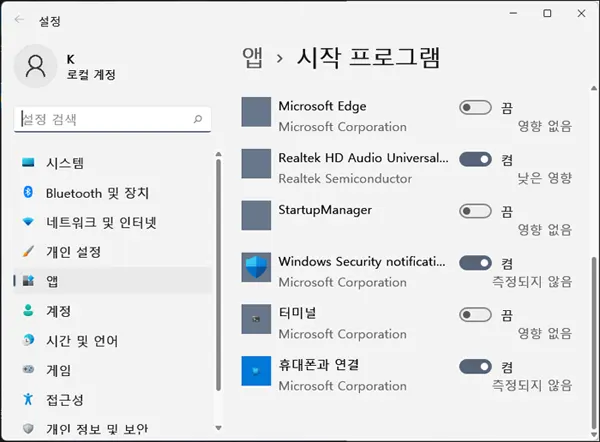Open 게임 settings category
Viewport: 600px width, 442px height.
coord(112,370)
